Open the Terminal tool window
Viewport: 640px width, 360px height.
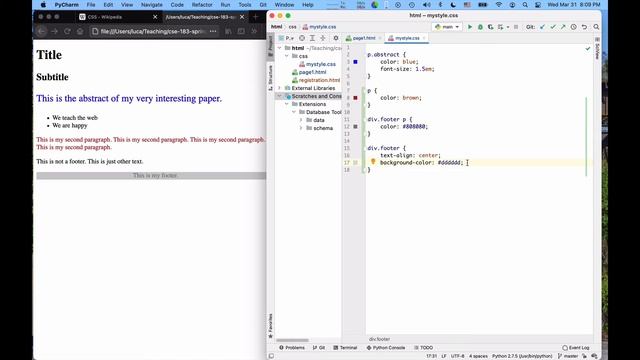(x=345, y=348)
